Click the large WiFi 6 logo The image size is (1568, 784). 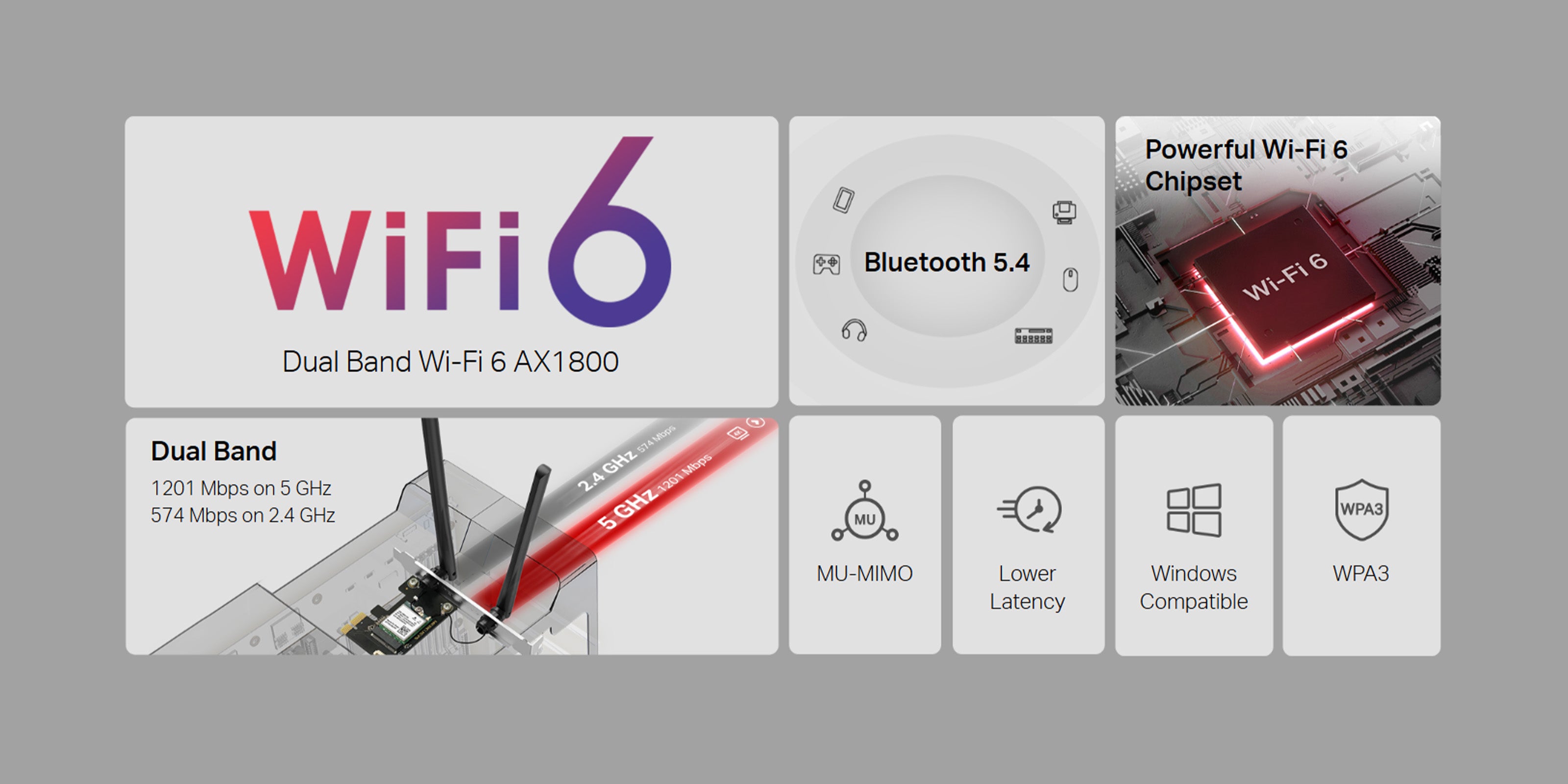coord(460,231)
